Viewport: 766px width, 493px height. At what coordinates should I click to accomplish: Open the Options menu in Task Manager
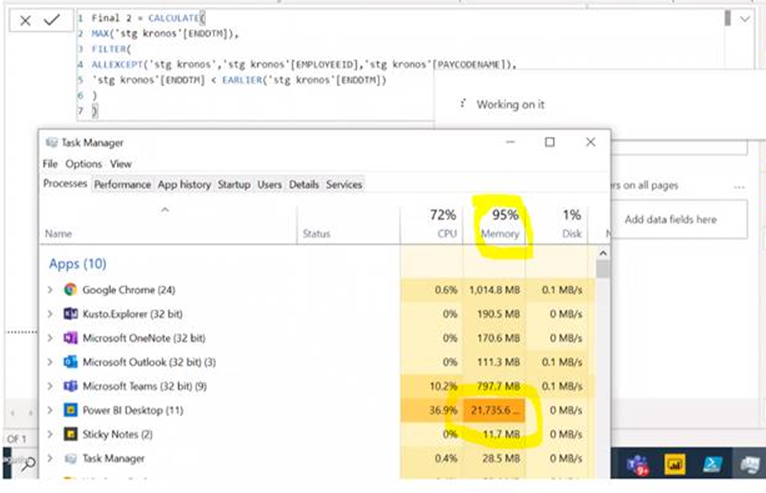[x=84, y=164]
